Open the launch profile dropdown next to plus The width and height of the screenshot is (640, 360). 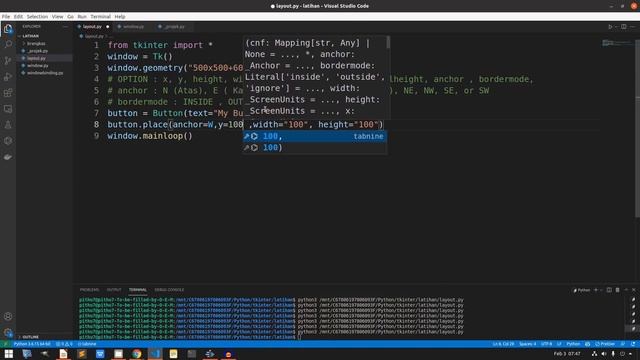(601, 290)
